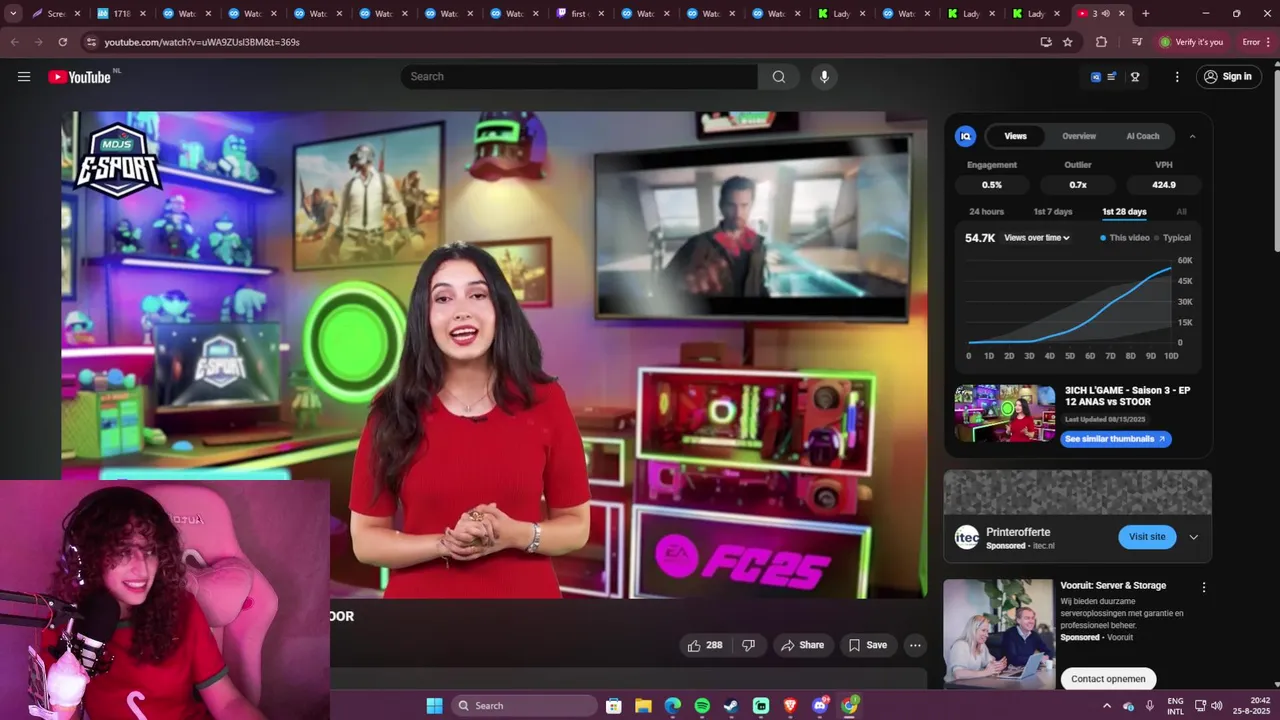Reload the page in browser toolbar
The image size is (1280, 720).
(63, 42)
